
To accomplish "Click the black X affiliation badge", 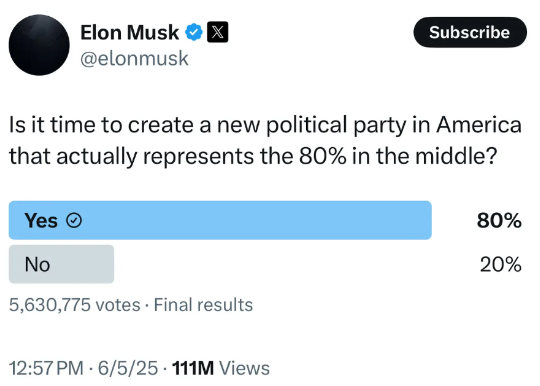I will point(217,32).
